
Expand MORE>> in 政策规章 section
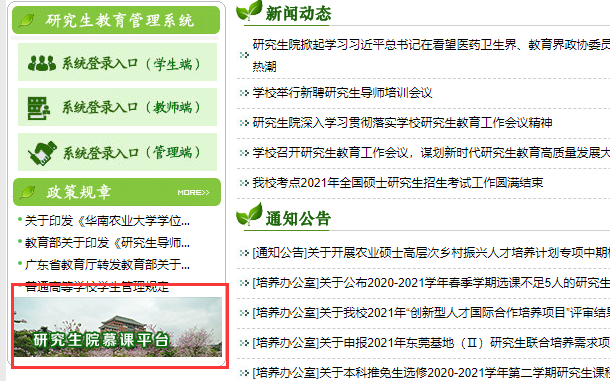coord(193,192)
